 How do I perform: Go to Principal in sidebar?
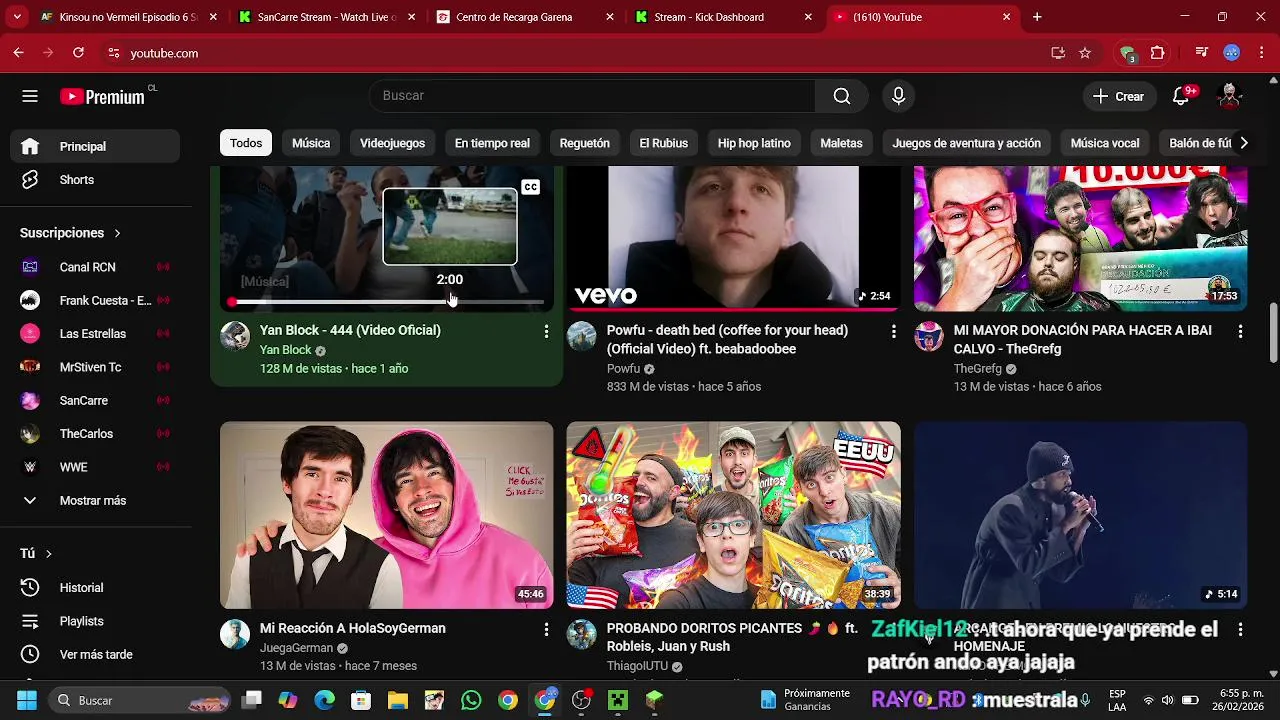click(95, 146)
